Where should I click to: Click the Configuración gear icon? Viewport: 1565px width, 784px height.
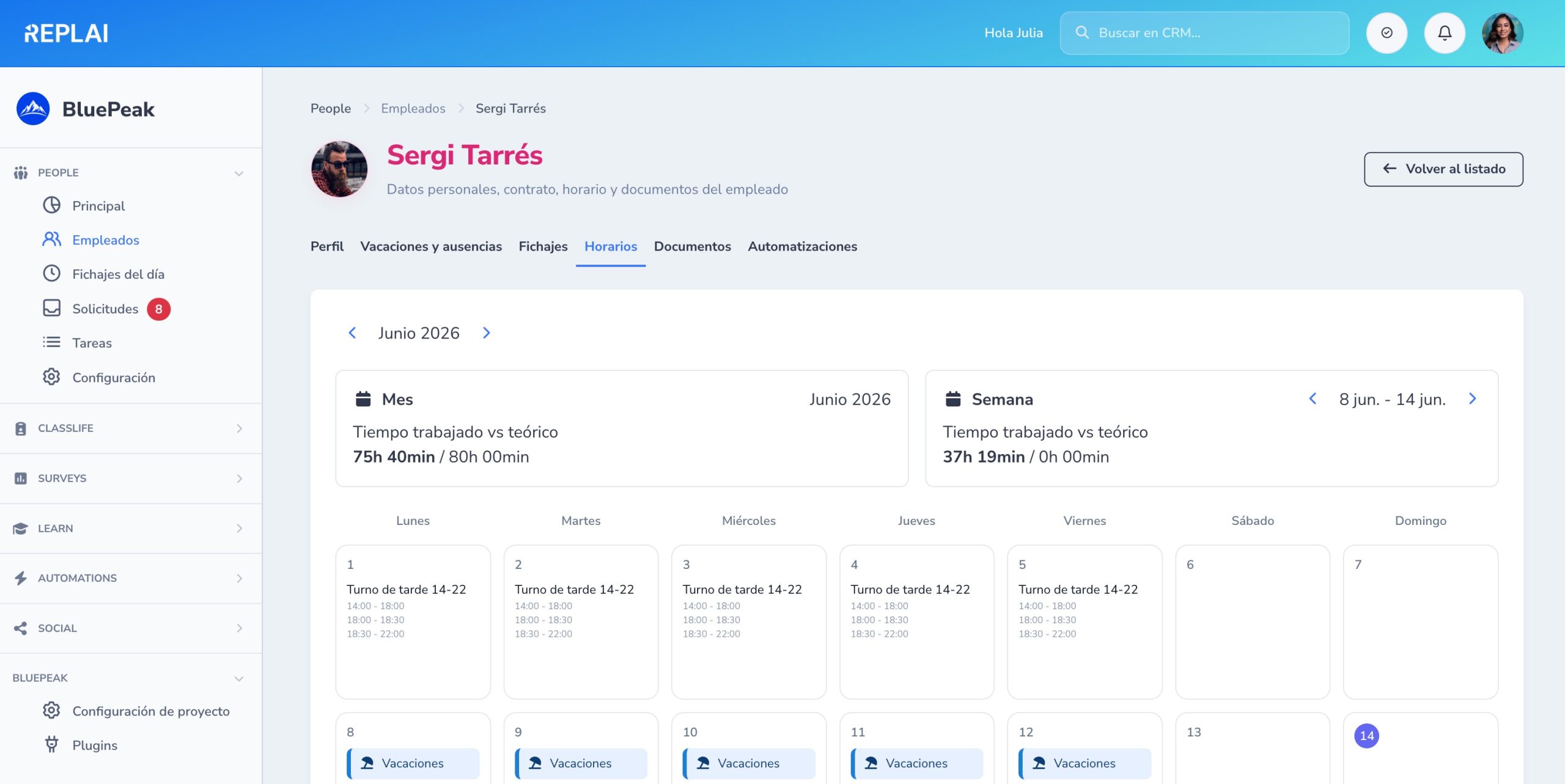coord(51,377)
